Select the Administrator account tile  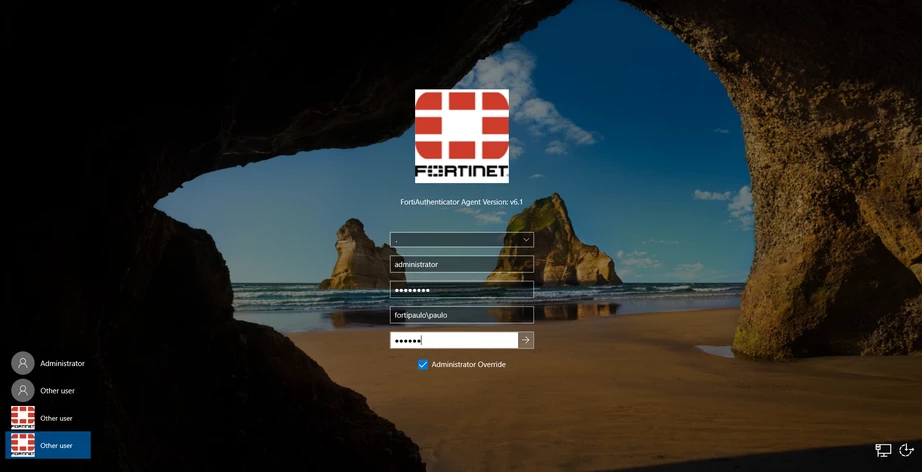pos(48,363)
